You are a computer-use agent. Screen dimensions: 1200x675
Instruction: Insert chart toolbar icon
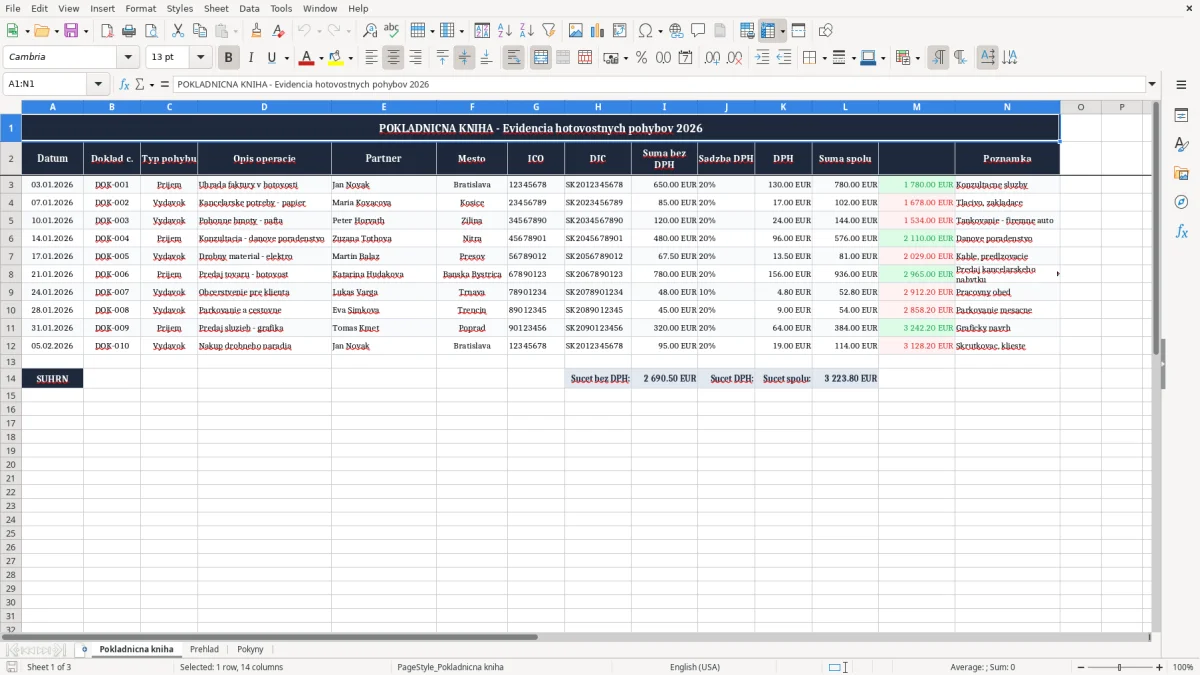click(598, 31)
